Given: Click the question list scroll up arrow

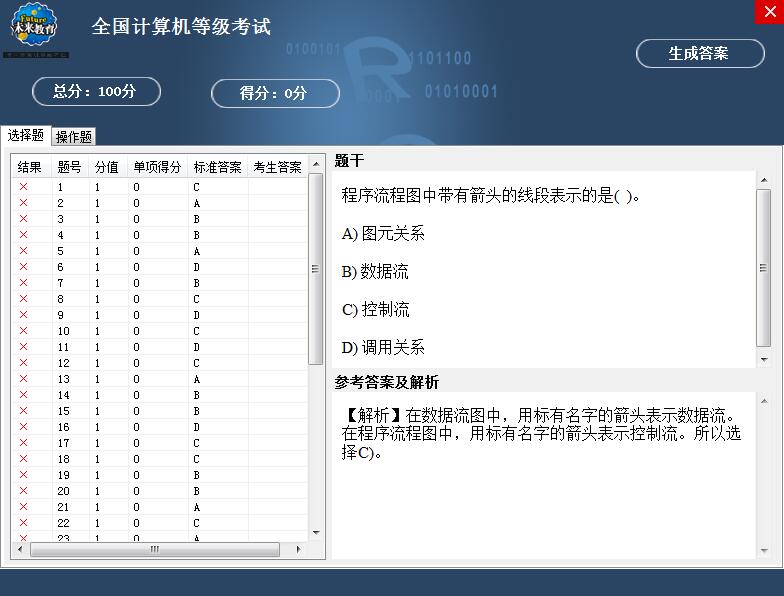Looking at the screenshot, I should 316,164.
